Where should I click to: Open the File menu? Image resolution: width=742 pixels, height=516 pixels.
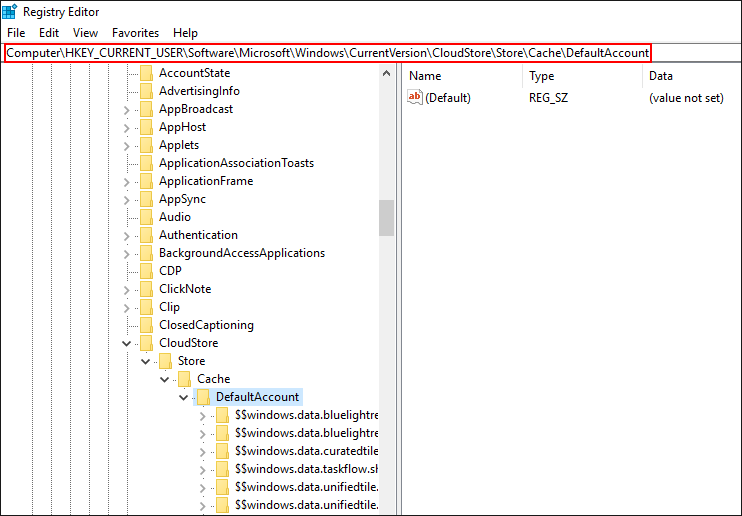point(16,33)
